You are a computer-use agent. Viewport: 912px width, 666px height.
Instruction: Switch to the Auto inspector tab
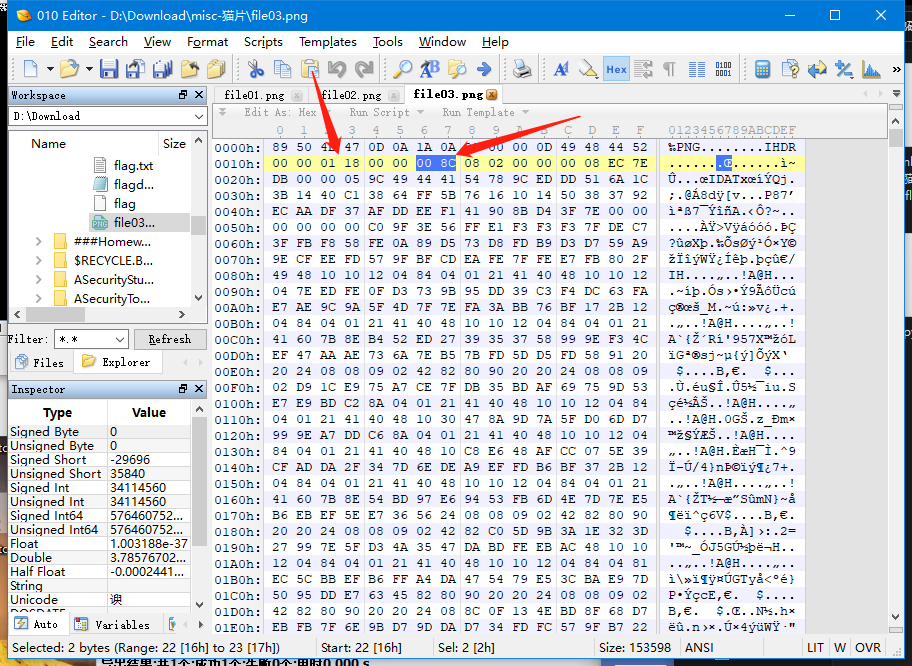[x=37, y=624]
